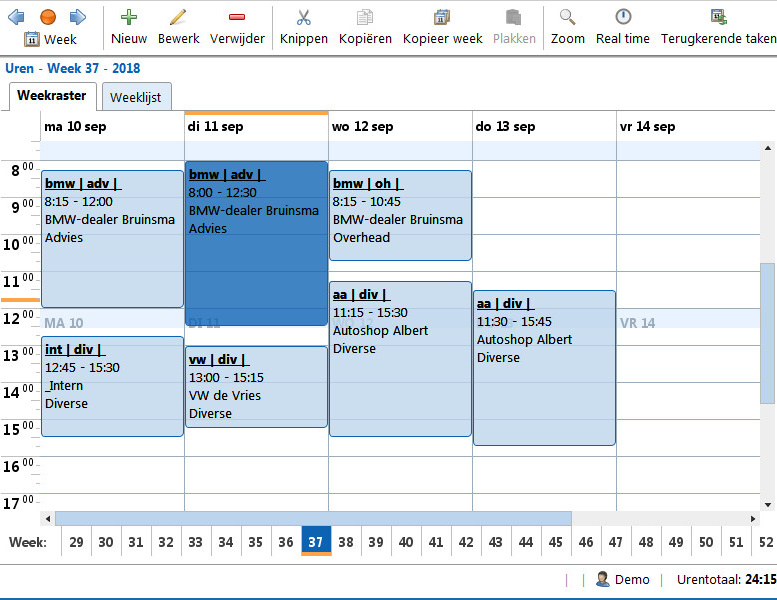777x600 pixels.
Task: Open the Zoom magnifier tool
Action: coord(568,27)
